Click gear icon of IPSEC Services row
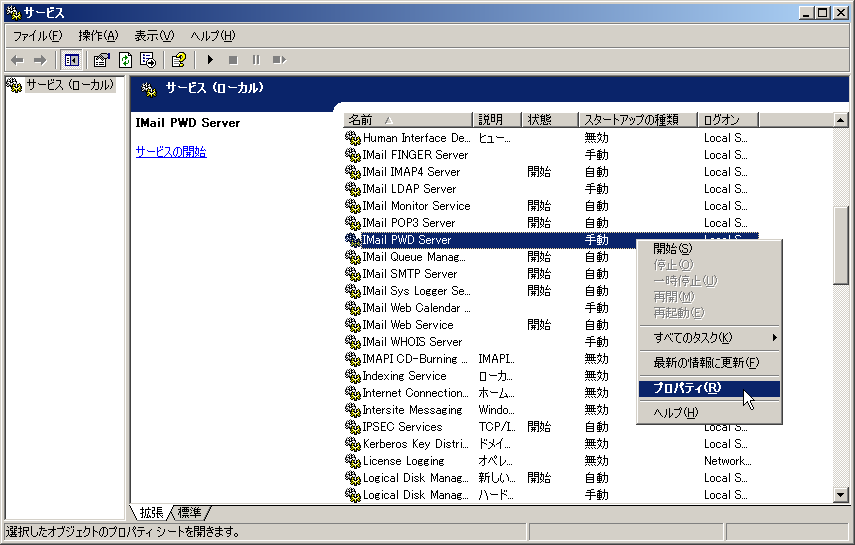Image resolution: width=855 pixels, height=545 pixels. [x=353, y=427]
